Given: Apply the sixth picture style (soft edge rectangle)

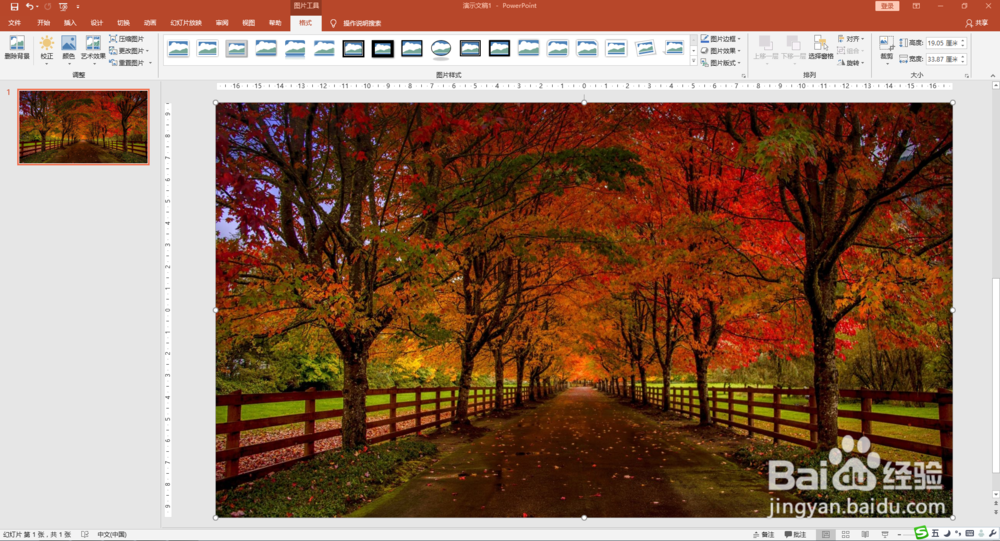Looking at the screenshot, I should tap(324, 48).
